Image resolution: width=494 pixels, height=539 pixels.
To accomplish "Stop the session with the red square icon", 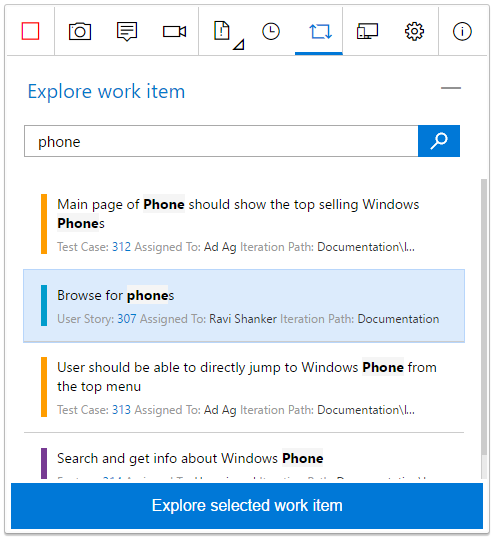I will [30, 31].
